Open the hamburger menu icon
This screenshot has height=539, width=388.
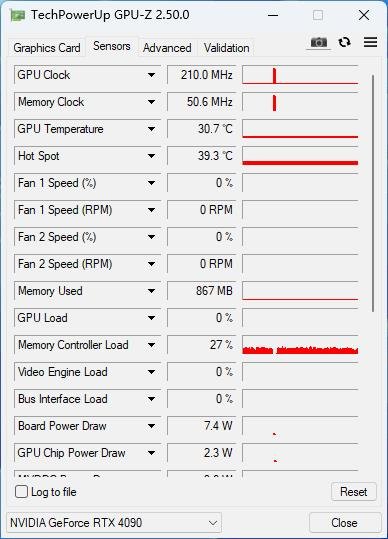pos(370,42)
